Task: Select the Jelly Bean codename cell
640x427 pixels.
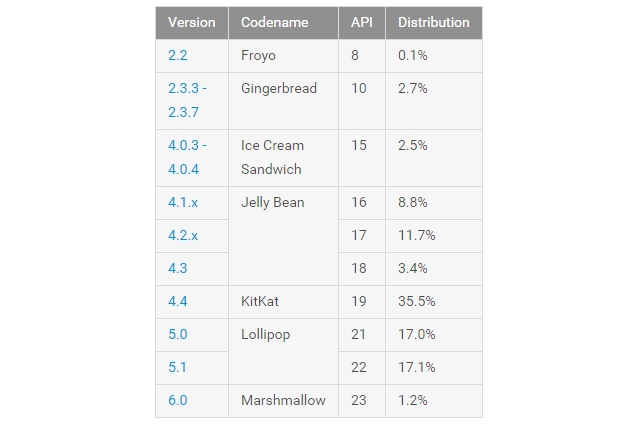Action: click(x=283, y=236)
